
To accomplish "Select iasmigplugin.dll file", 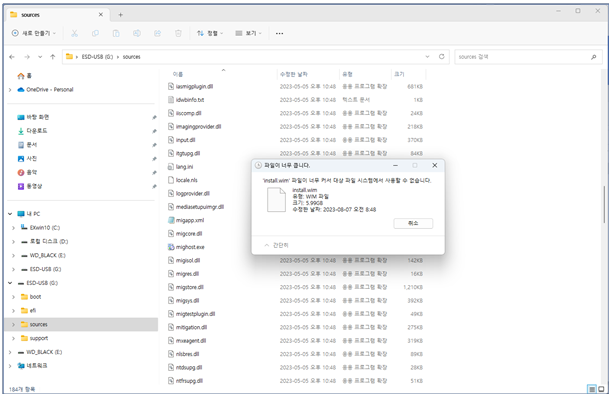I will click(190, 87).
